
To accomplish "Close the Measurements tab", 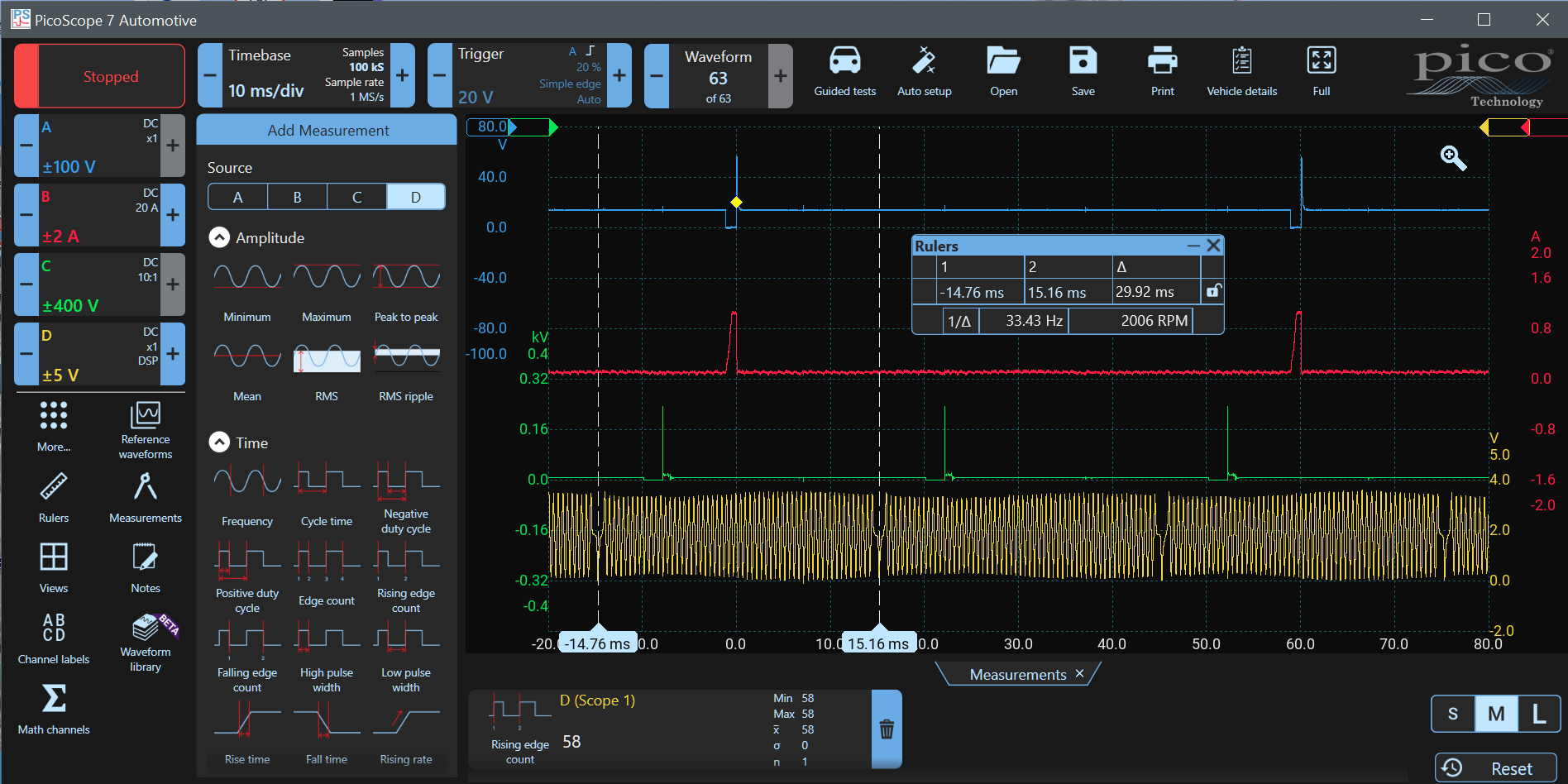I will (x=1079, y=674).
